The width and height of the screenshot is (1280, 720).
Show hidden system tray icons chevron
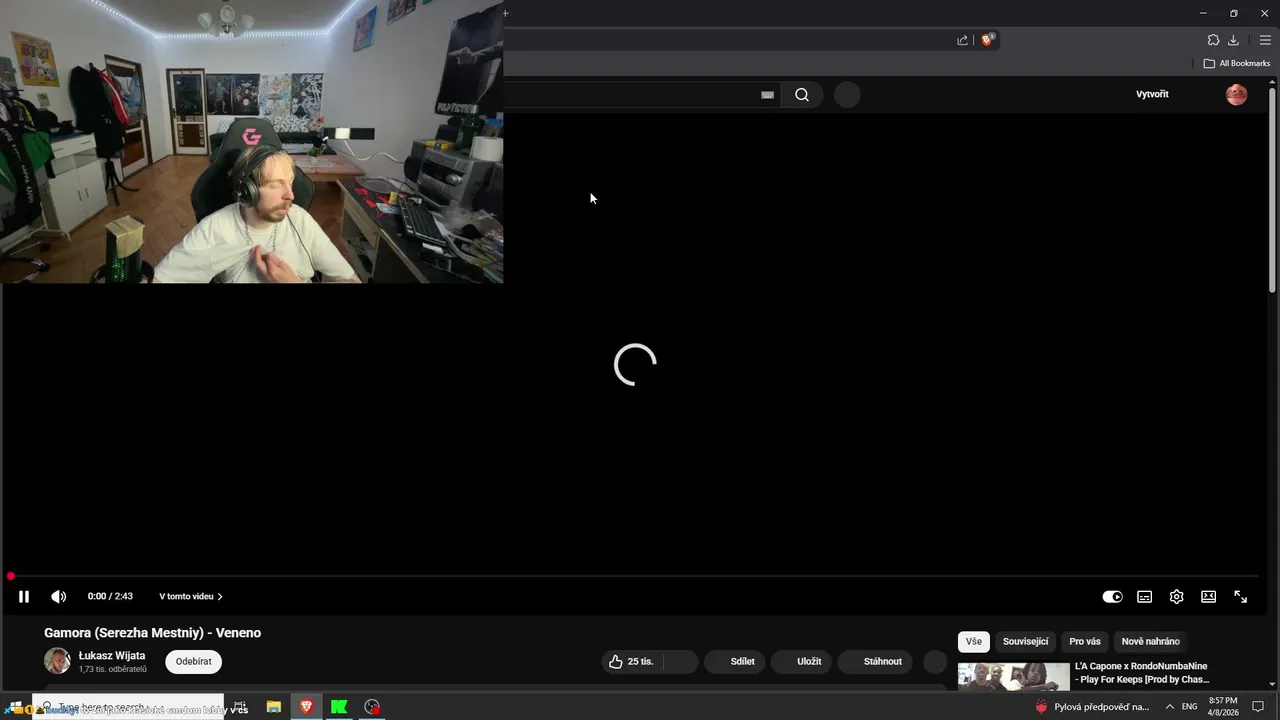(1170, 707)
